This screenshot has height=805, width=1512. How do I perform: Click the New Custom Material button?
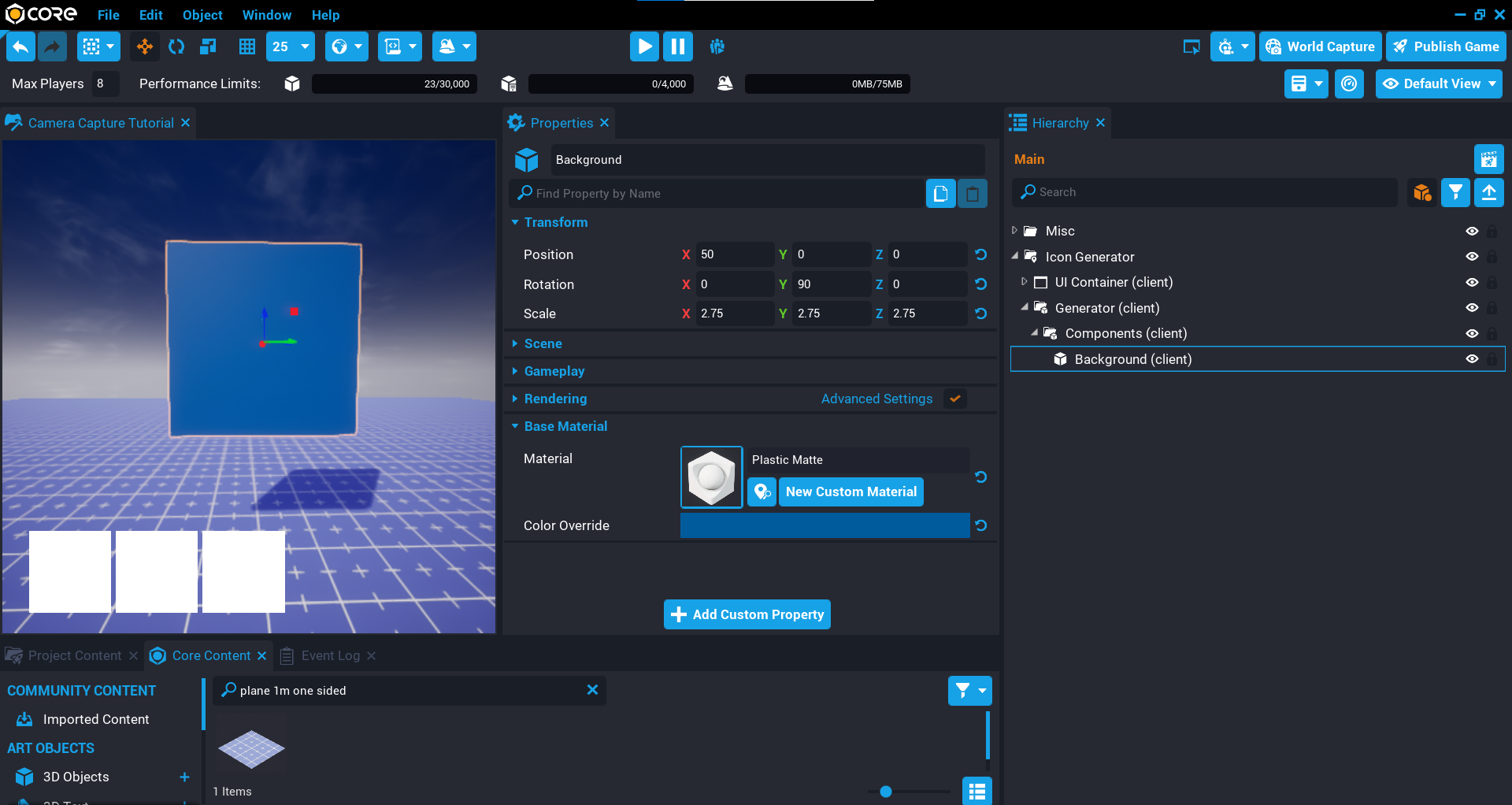tap(850, 492)
